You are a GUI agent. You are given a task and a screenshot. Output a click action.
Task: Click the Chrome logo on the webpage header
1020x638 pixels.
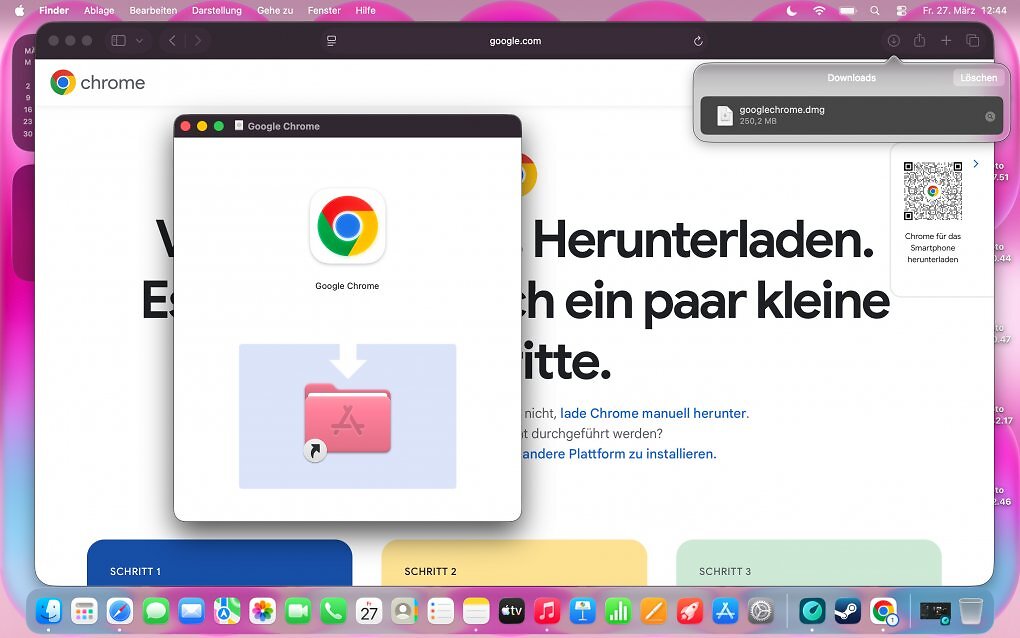98,83
